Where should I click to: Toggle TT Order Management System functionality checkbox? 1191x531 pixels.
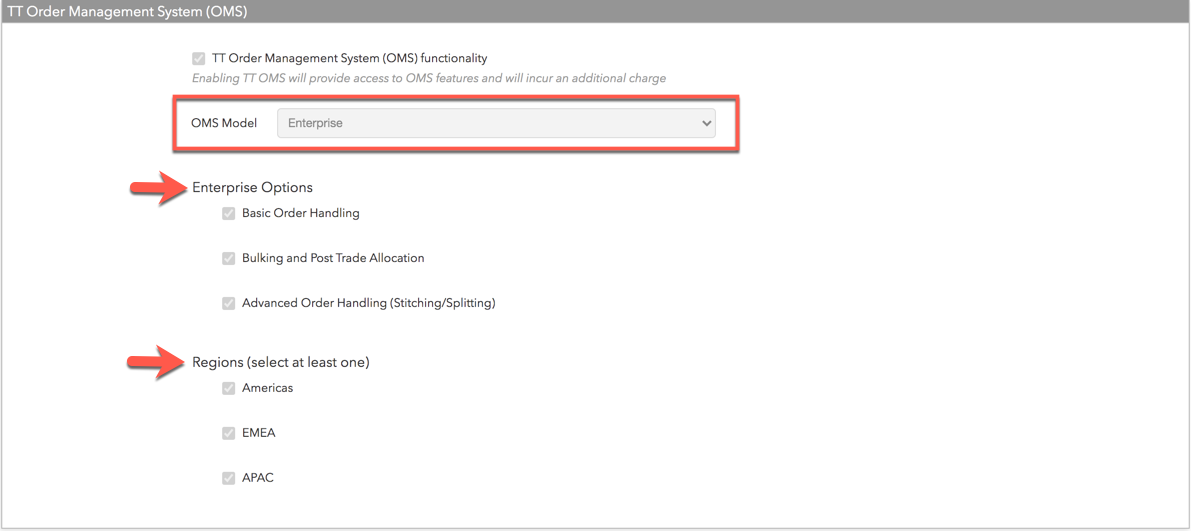click(199, 58)
